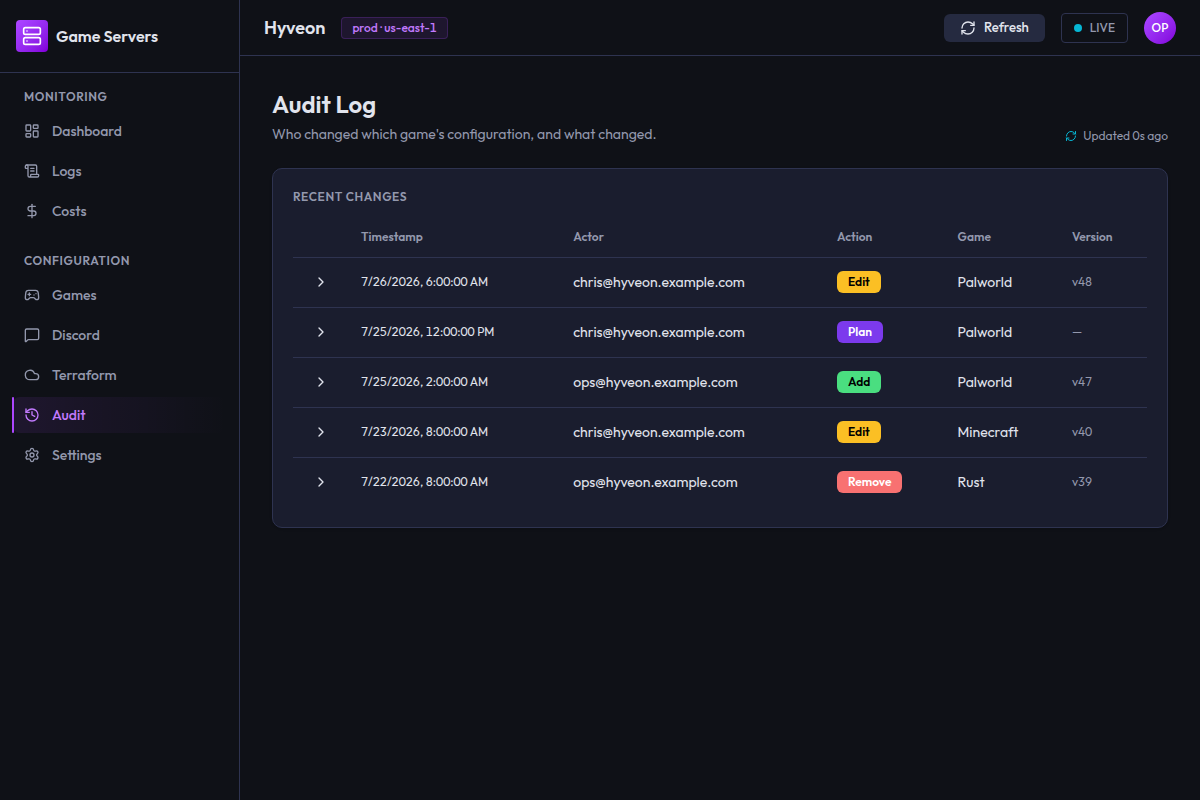Click the Game Servers brand text
1200x800 pixels.
(107, 36)
